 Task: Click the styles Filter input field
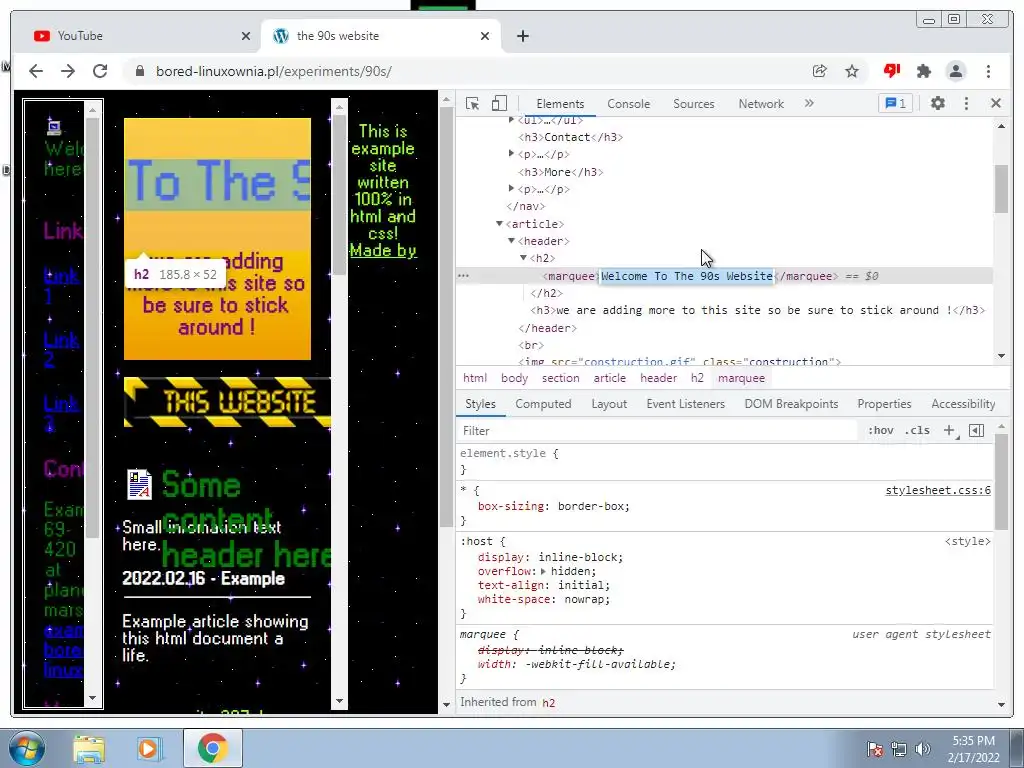pyautogui.click(x=658, y=430)
